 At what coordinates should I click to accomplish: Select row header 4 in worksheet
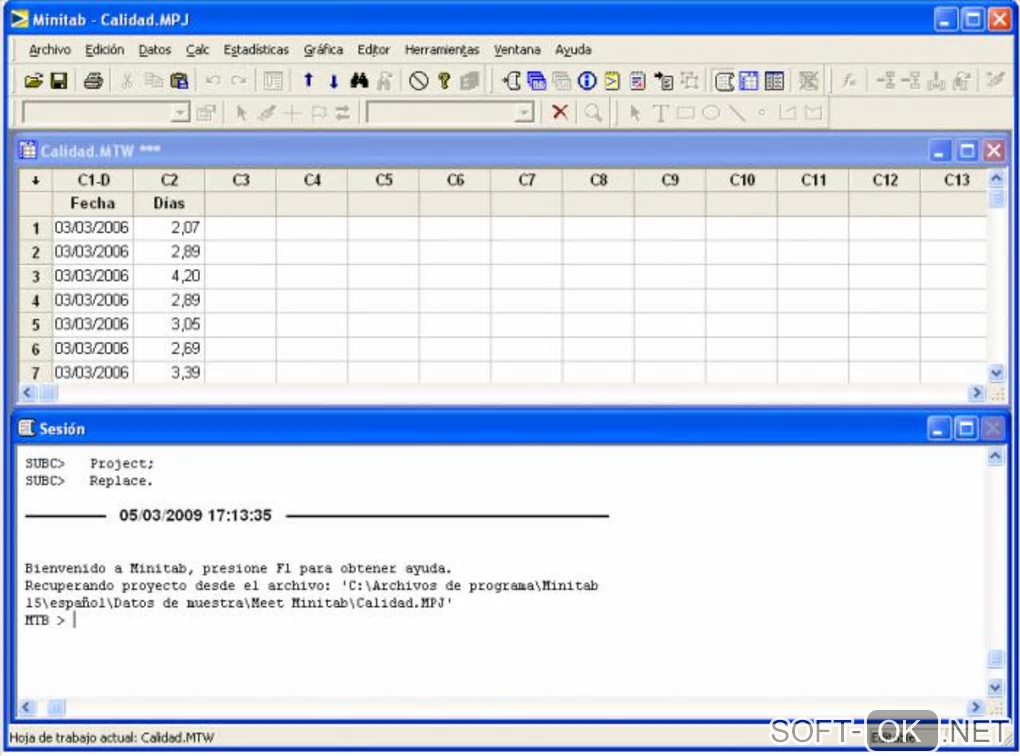tap(36, 301)
